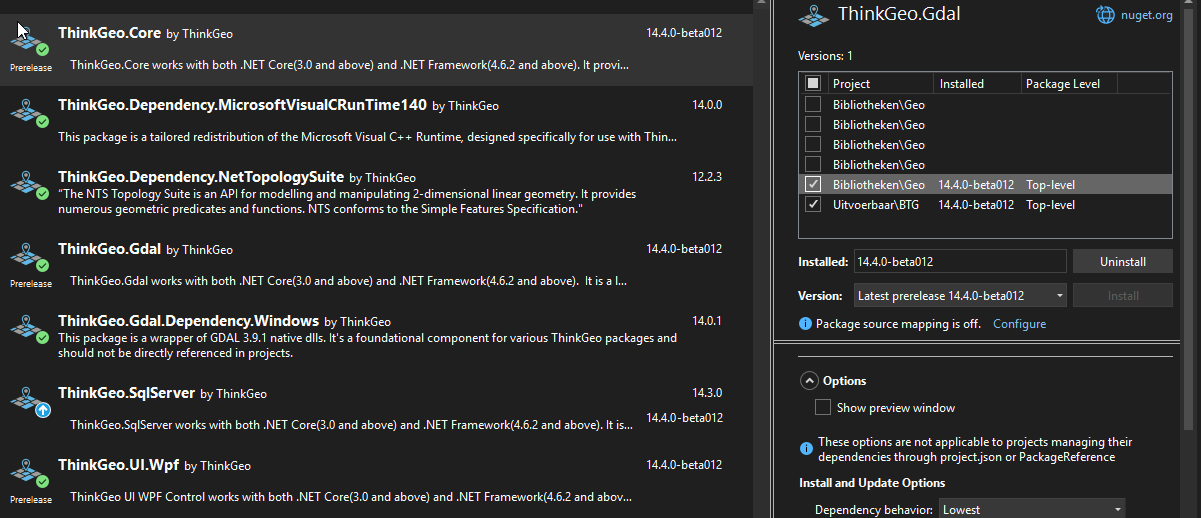Uncheck the highlighted Bibliotheken\Geo 14.4.0-beta012 checkbox
This screenshot has width=1201, height=518.
[x=813, y=184]
